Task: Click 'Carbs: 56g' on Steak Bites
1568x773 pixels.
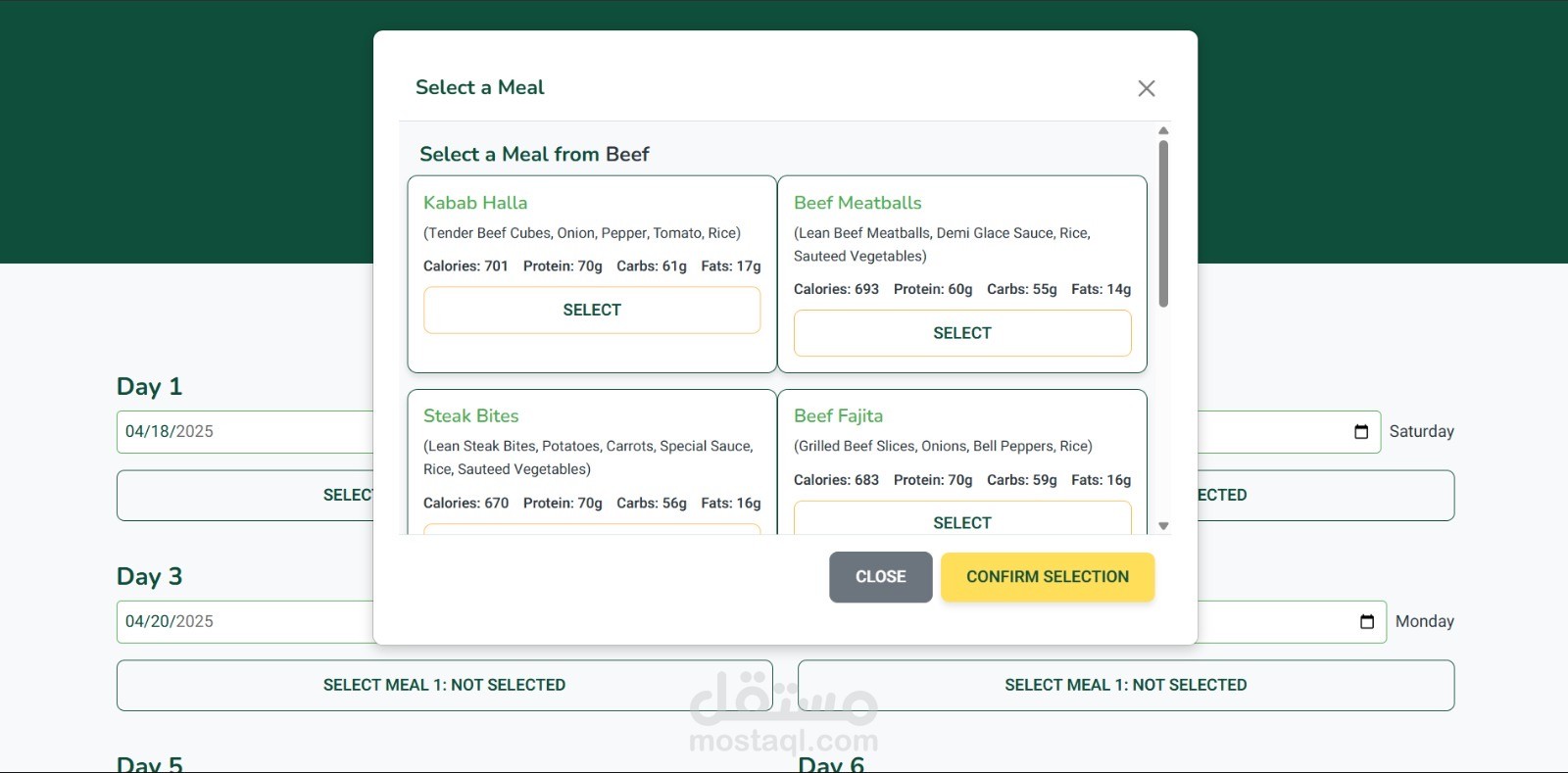Action: coord(652,504)
